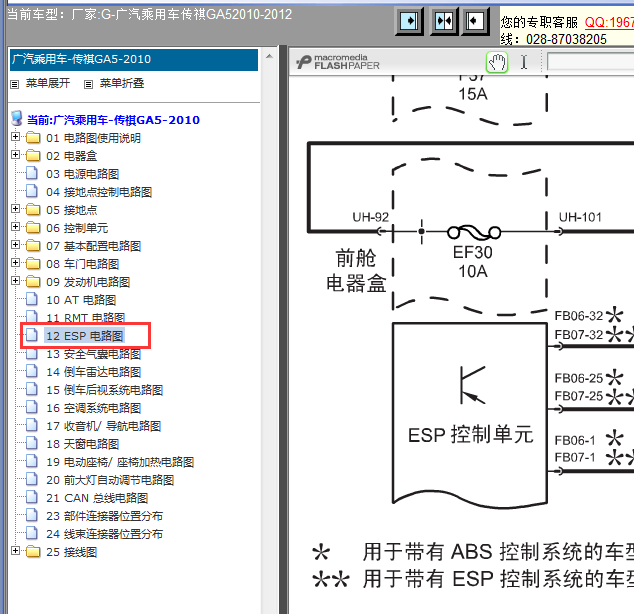634x614 pixels.
Task: Open 23 部件连接器位置分布
Action: [x=104, y=516]
